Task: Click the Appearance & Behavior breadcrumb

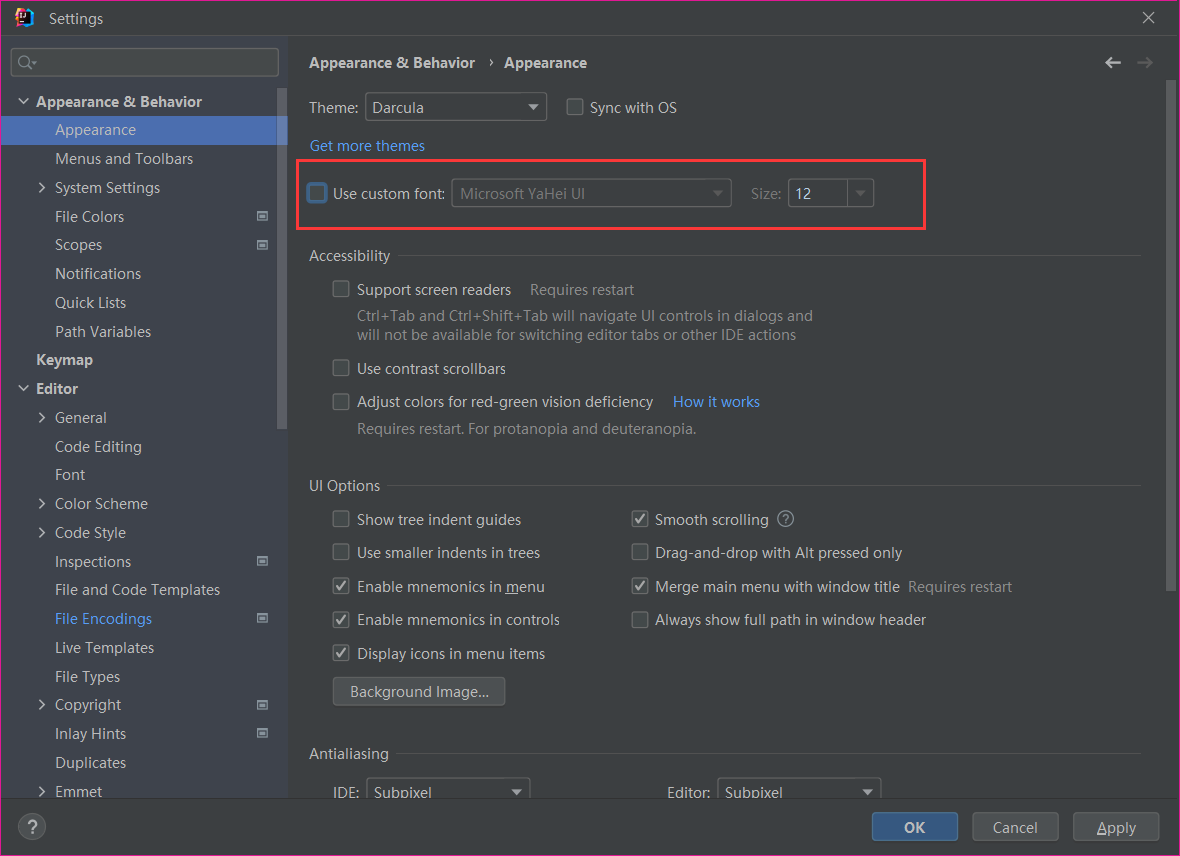Action: pos(392,62)
